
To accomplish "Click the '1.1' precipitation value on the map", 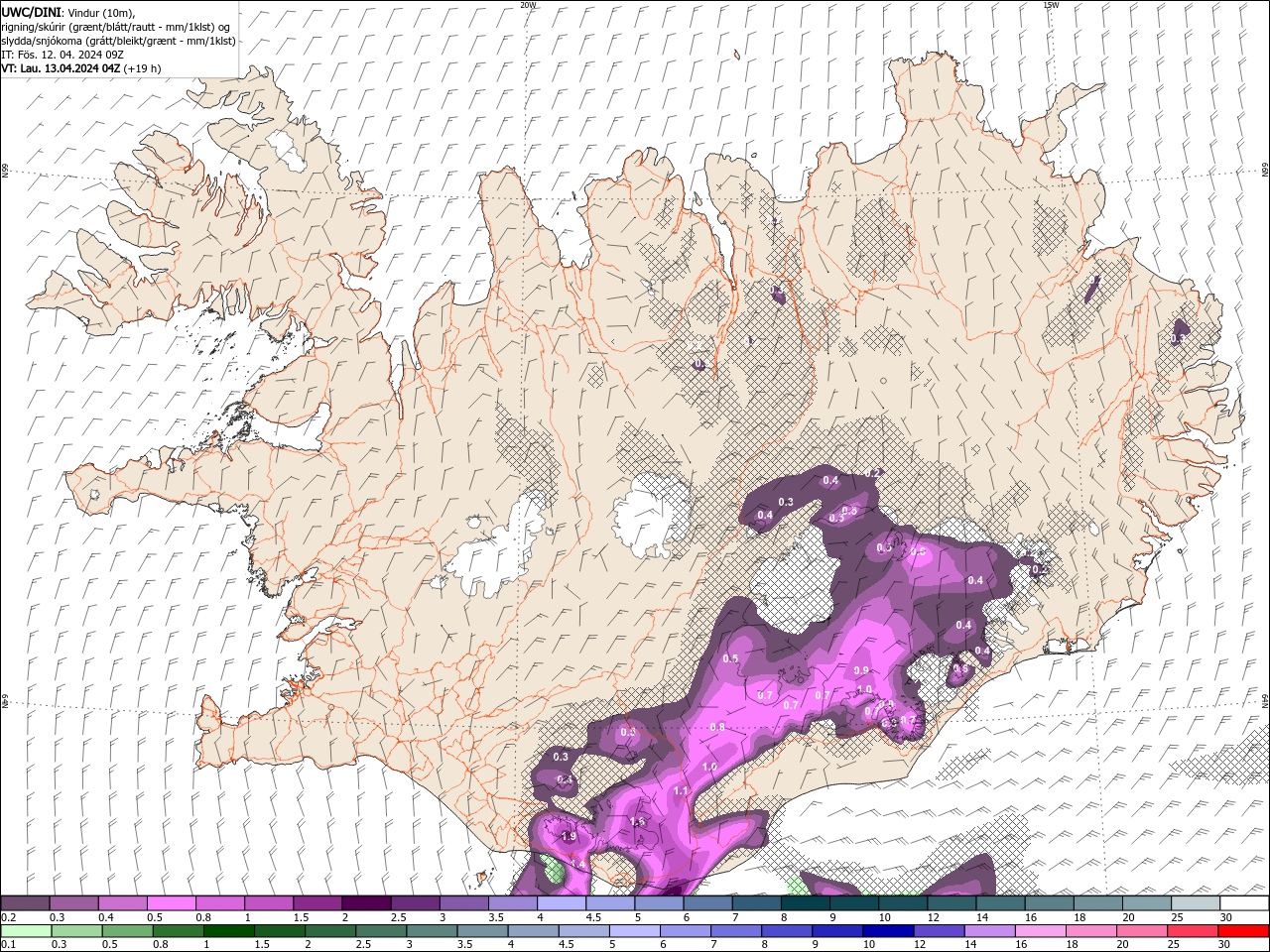I will point(681,791).
